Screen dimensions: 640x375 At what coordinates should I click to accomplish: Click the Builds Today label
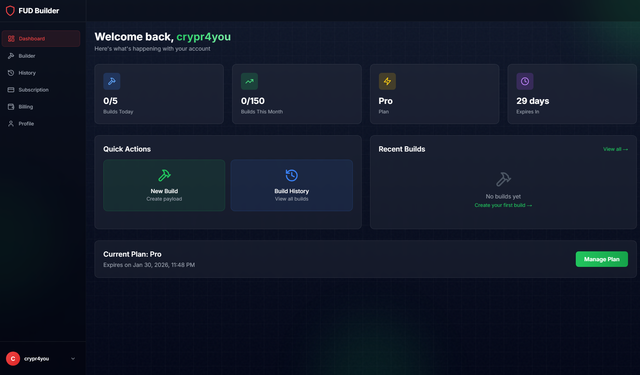click(x=118, y=112)
